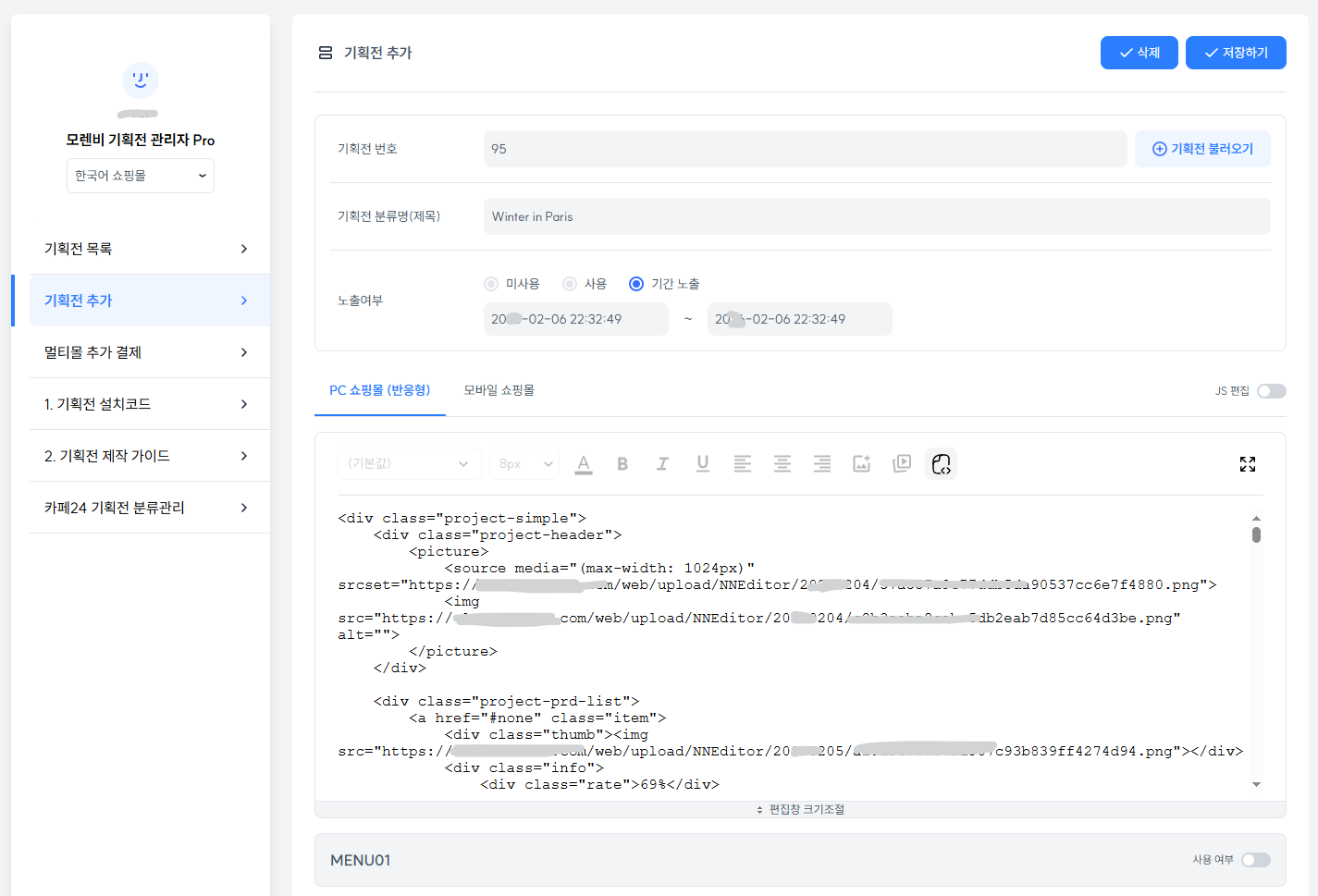Image resolution: width=1318 pixels, height=896 pixels.
Task: Toggle the HTML source code view icon
Action: (941, 464)
